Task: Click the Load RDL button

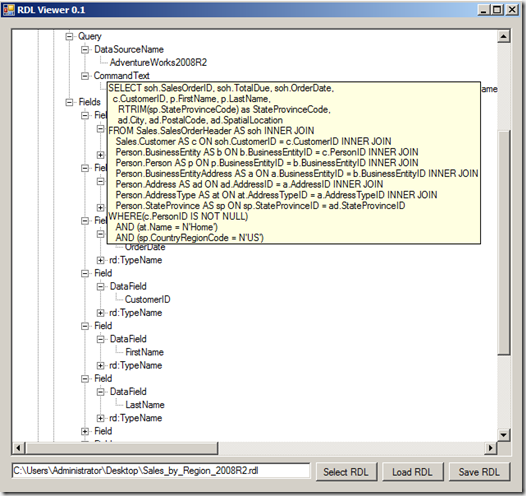Action: tap(413, 472)
